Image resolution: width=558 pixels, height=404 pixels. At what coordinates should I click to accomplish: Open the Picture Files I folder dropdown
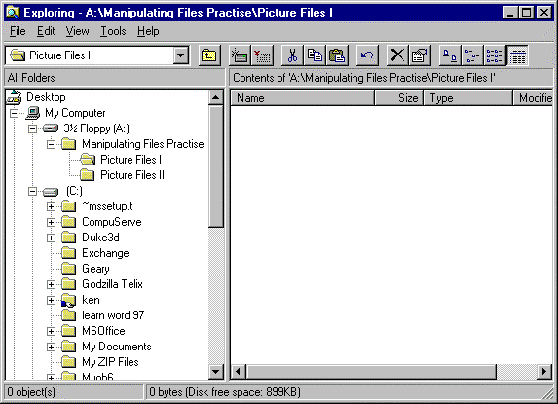(x=181, y=56)
